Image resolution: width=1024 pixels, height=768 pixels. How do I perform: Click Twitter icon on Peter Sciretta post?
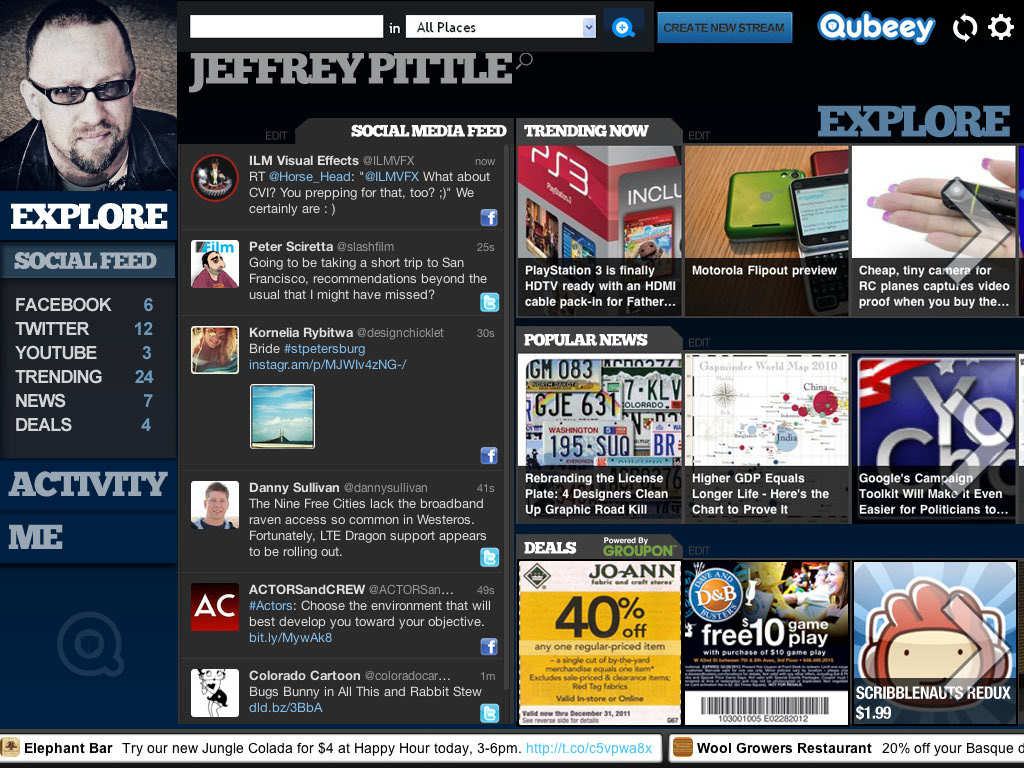tap(489, 302)
